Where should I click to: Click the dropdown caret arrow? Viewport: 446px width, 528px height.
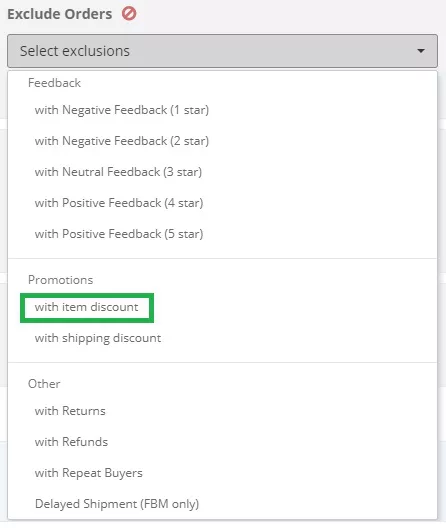point(421,51)
